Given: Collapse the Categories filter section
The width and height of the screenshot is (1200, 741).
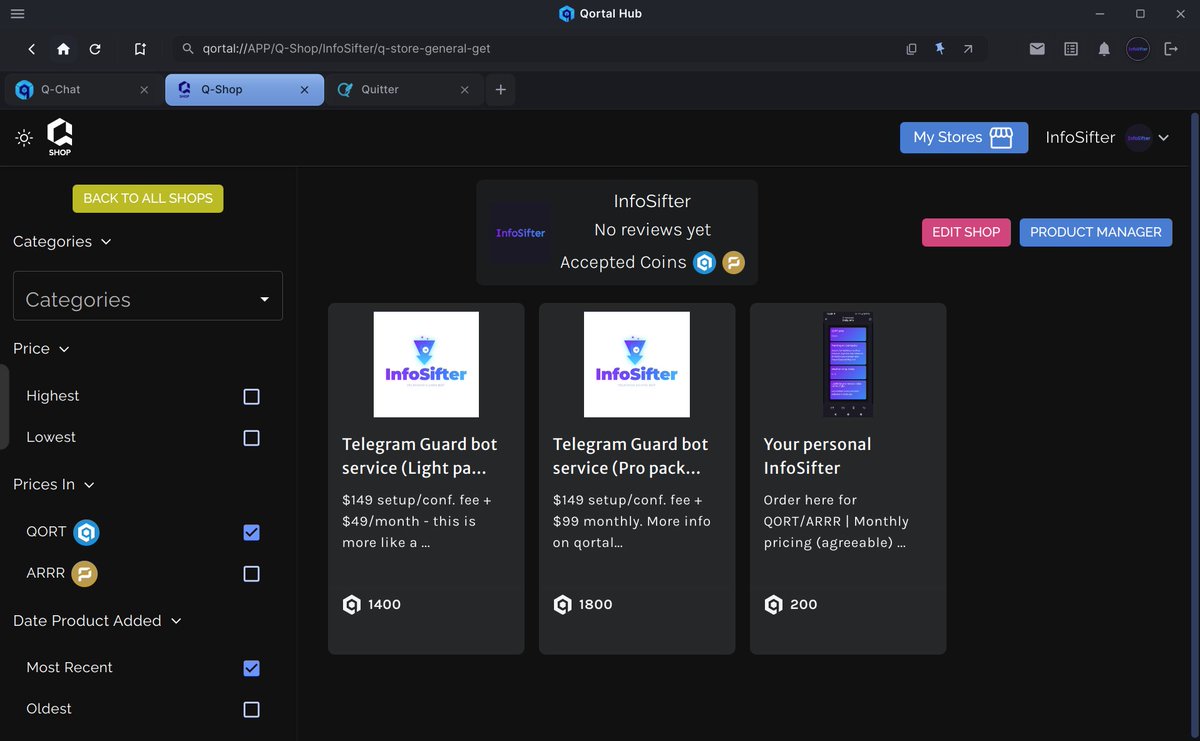Looking at the screenshot, I should pos(62,242).
